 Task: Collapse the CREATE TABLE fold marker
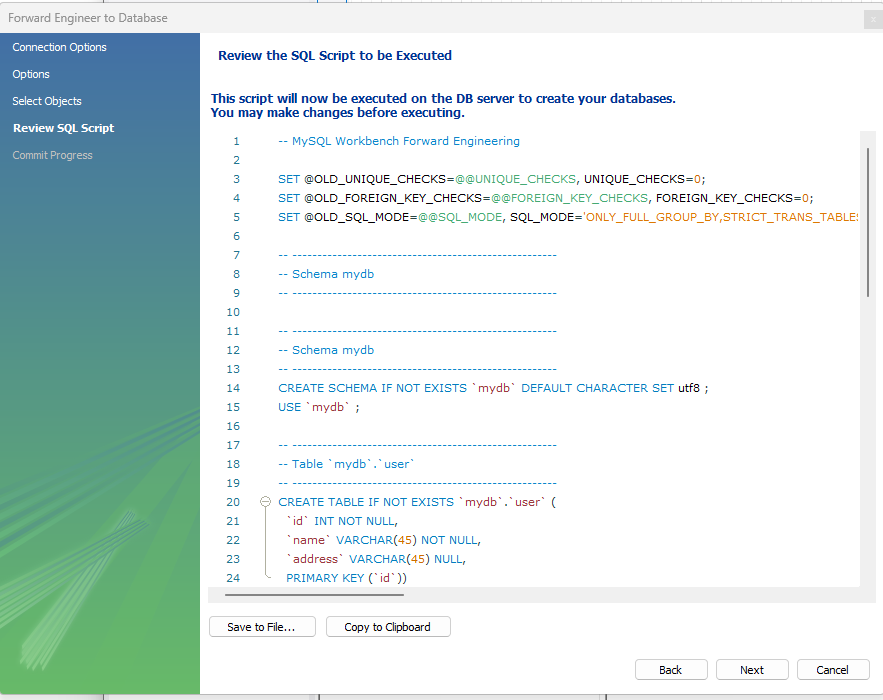[x=265, y=502]
